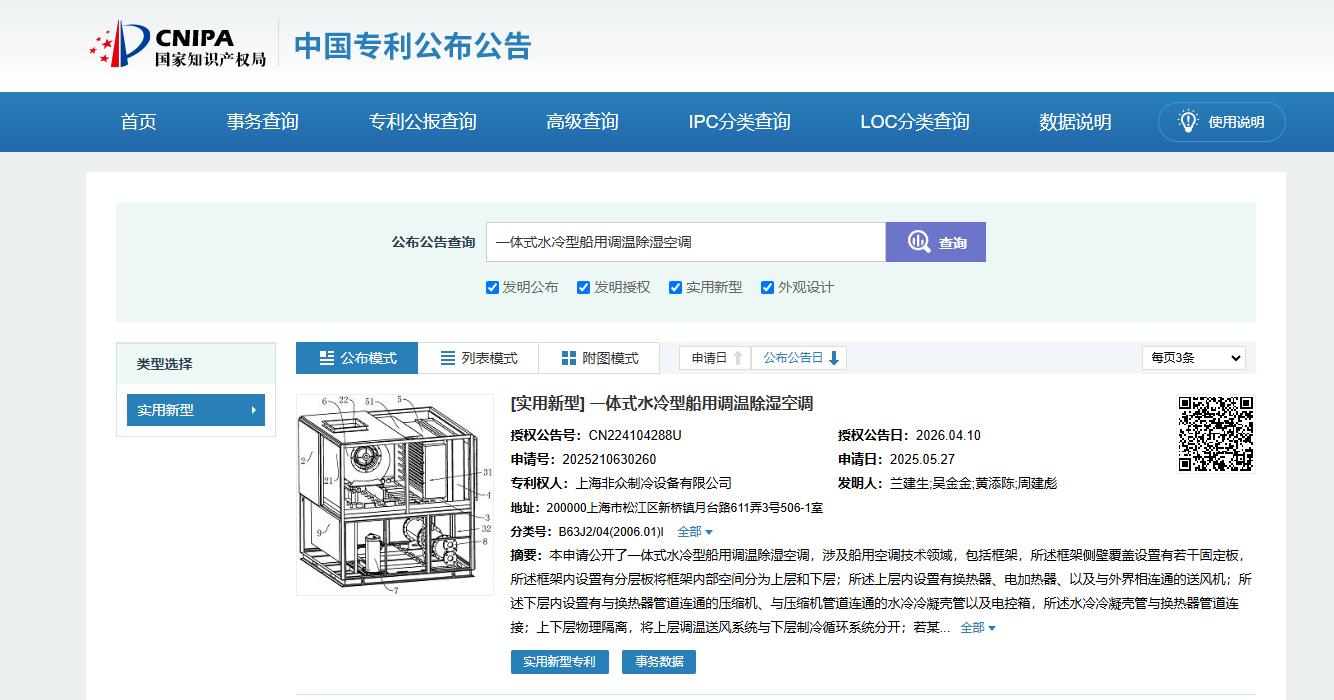Open the 实用新型专利 document button

[559, 662]
